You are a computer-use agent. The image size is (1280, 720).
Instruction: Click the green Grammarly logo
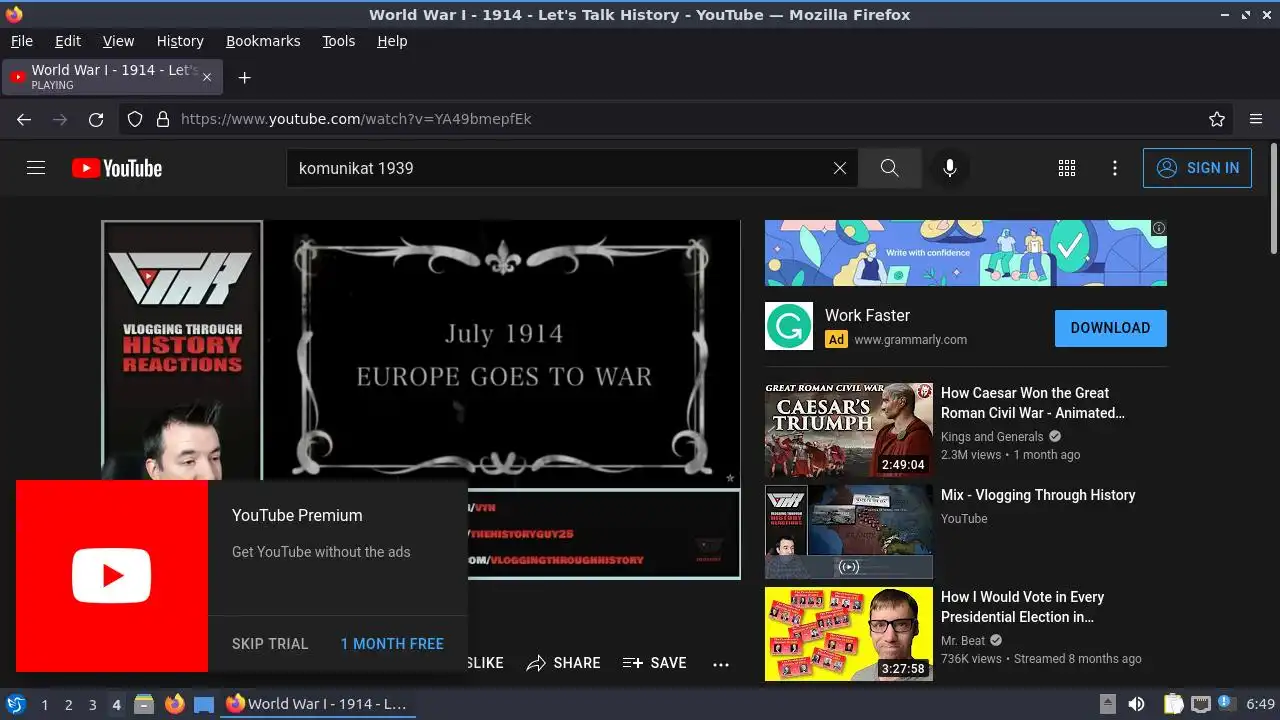coord(789,326)
